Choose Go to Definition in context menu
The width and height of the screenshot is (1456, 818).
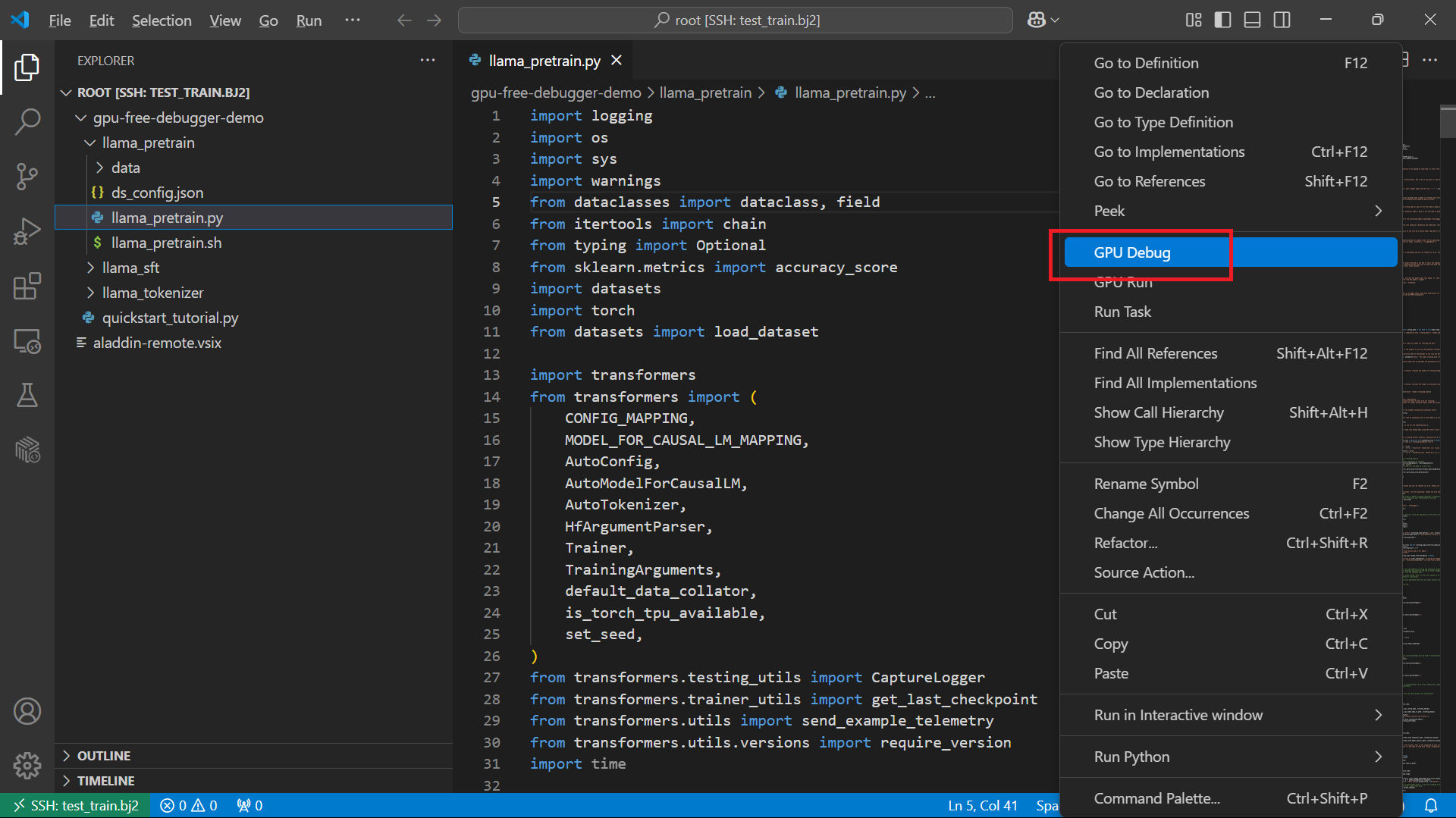1146,63
